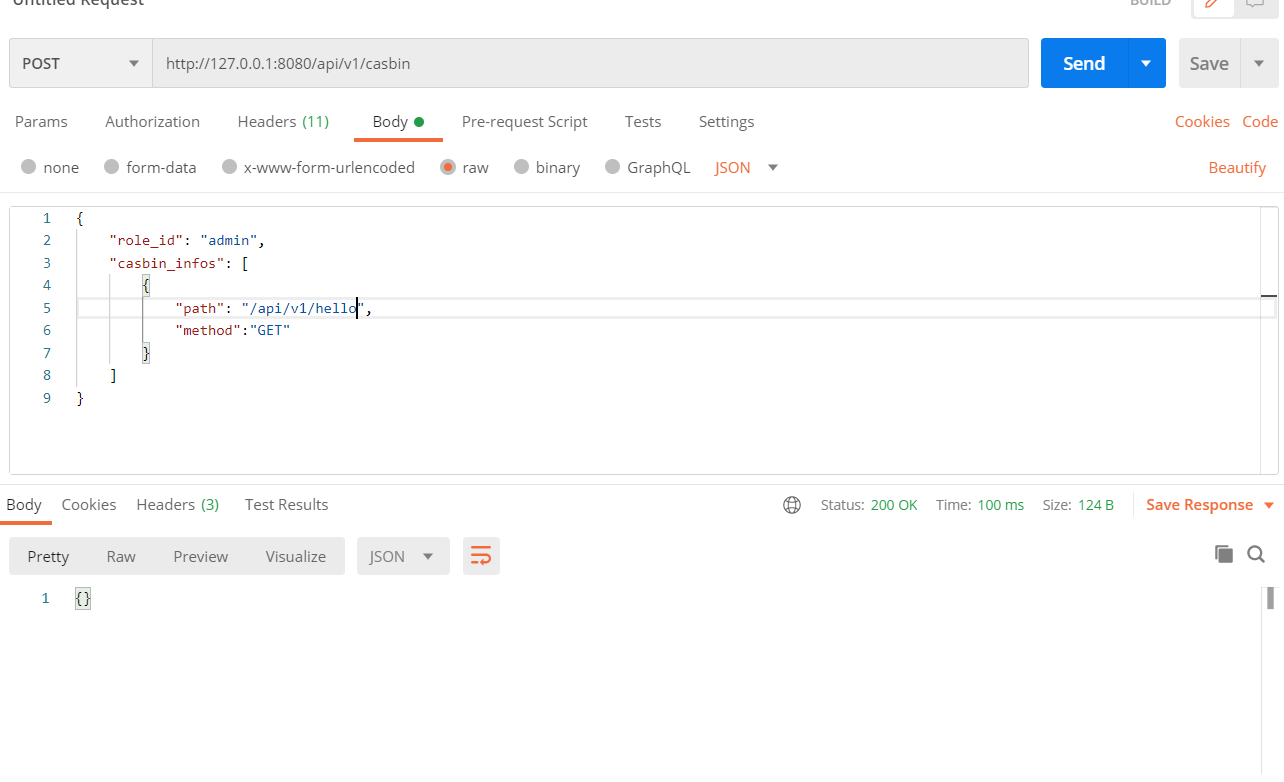
Task: Open the Send button arrow dropdown
Action: [1146, 63]
